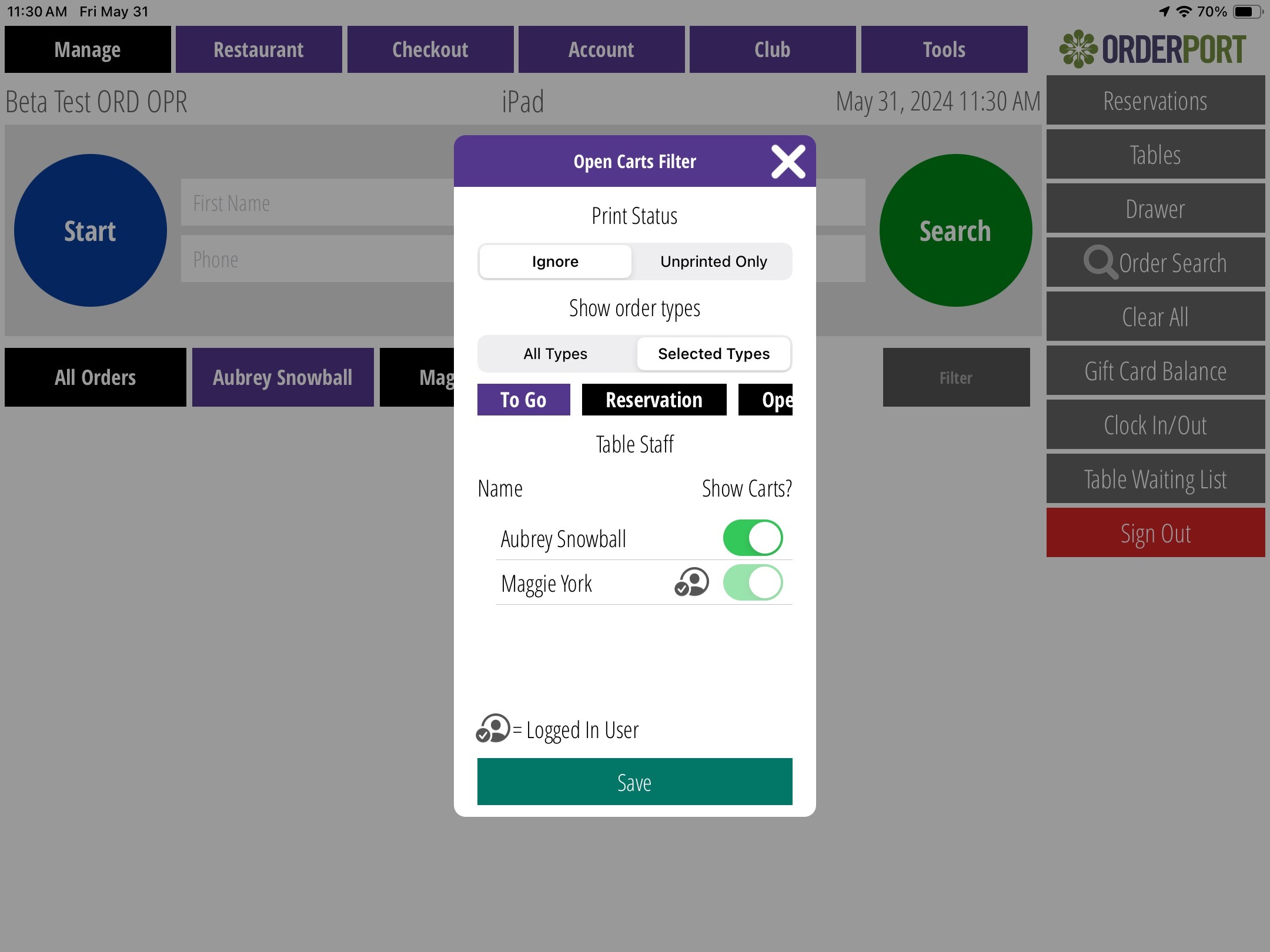Close the Open Carts Filter dialog
The image size is (1270, 952).
(788, 162)
